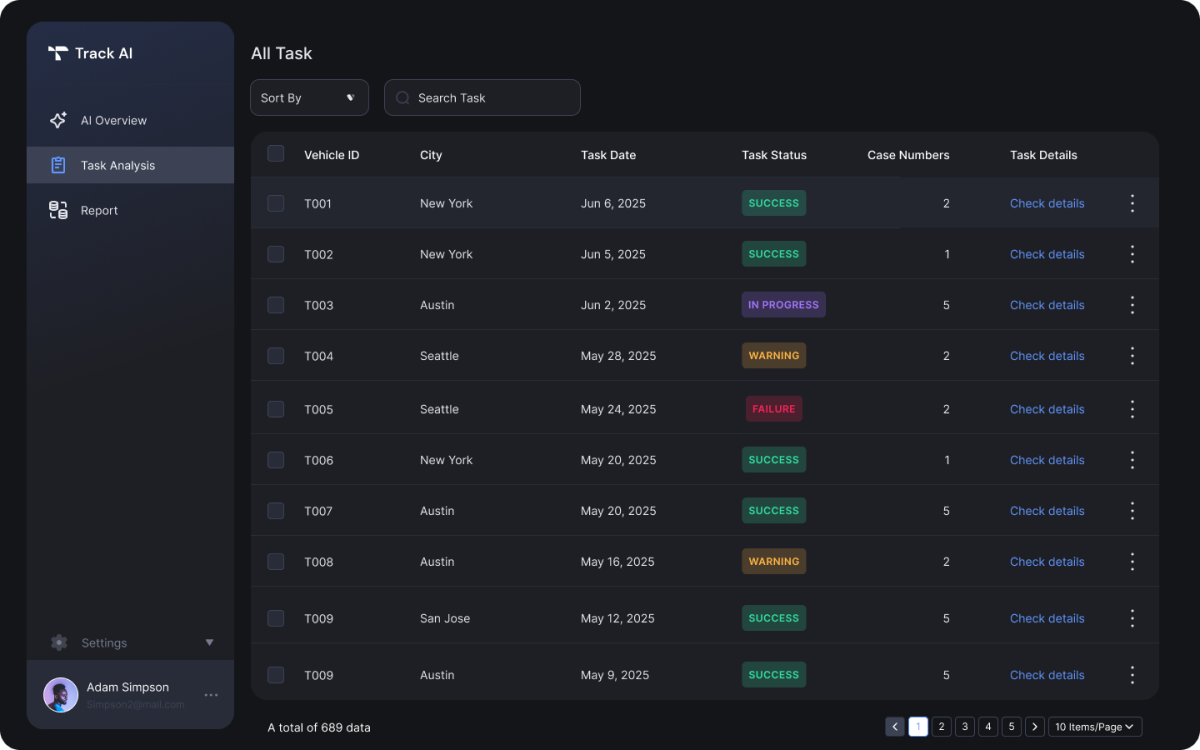Open AI Overview via its sparkle icon
Screen dimensions: 1200x750
58,120
